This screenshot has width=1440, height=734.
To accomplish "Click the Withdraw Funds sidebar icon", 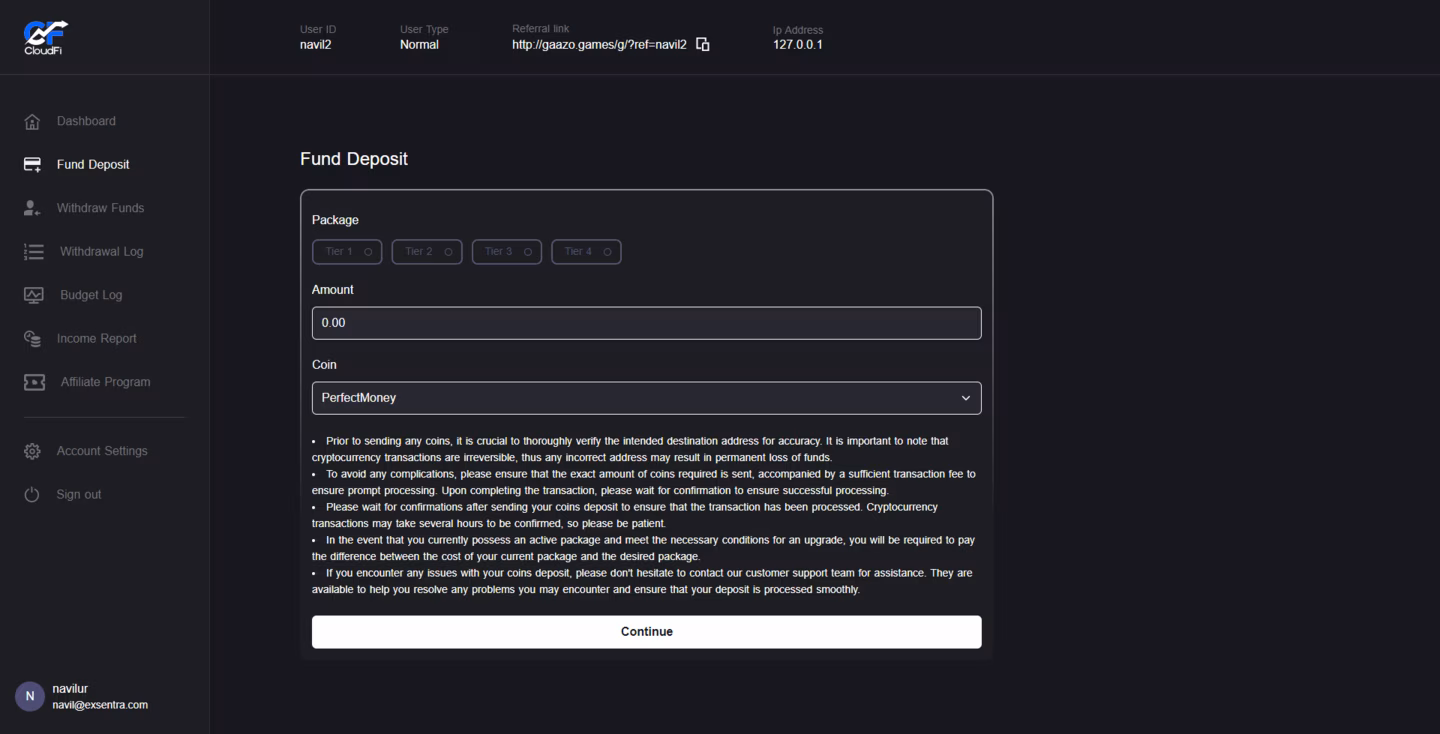I will click(x=32, y=208).
